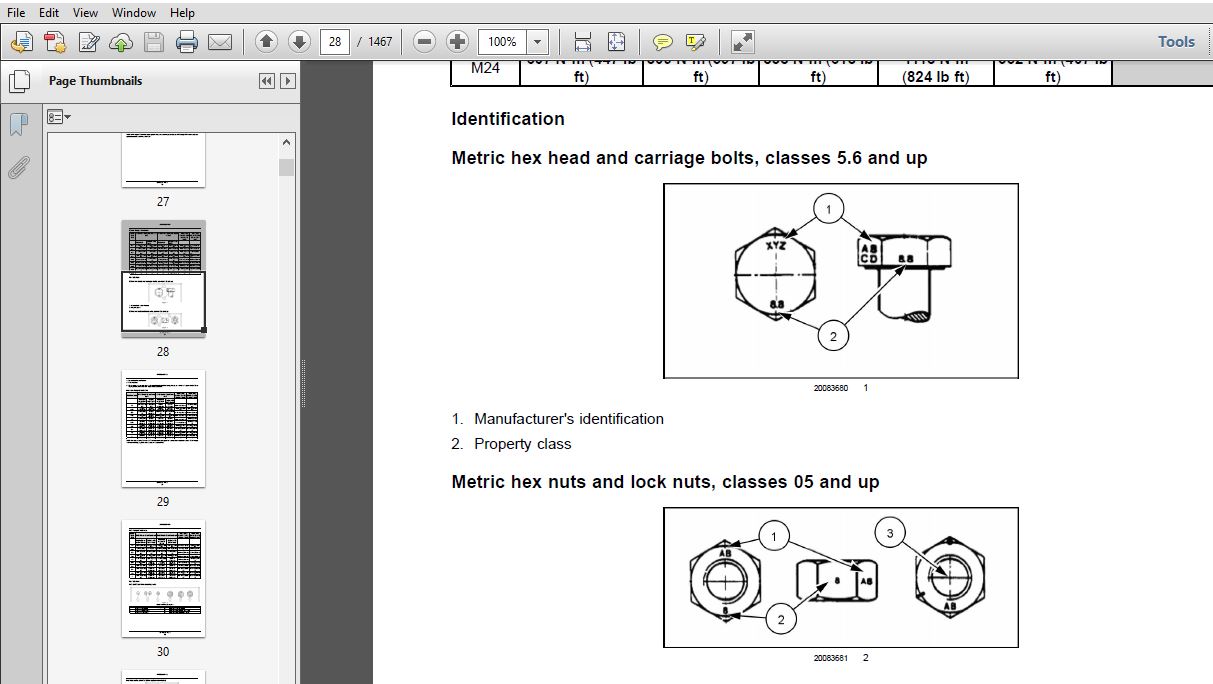Open the thumbnail options dropdown menu
This screenshot has width=1213, height=684.
59,117
